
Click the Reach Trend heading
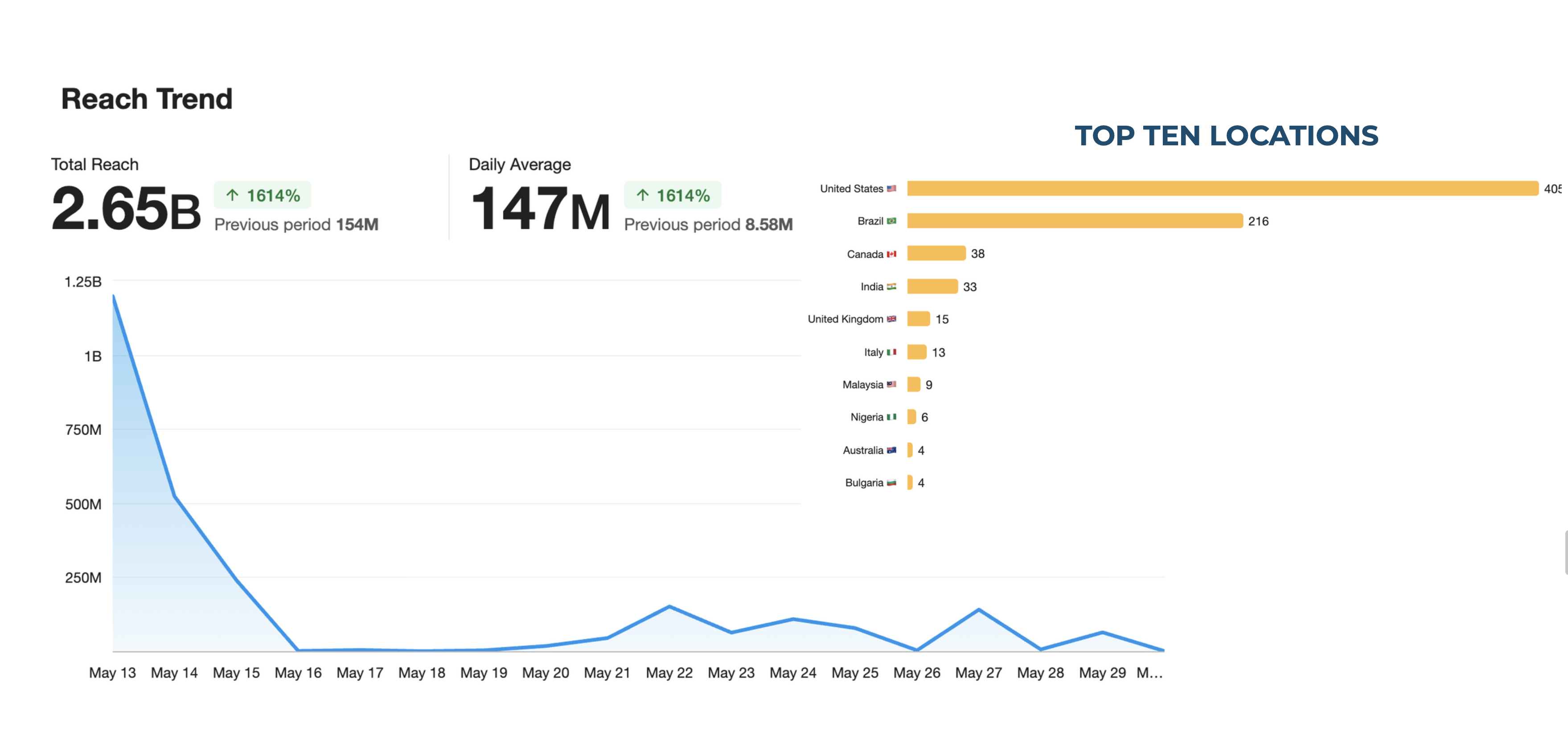point(147,99)
